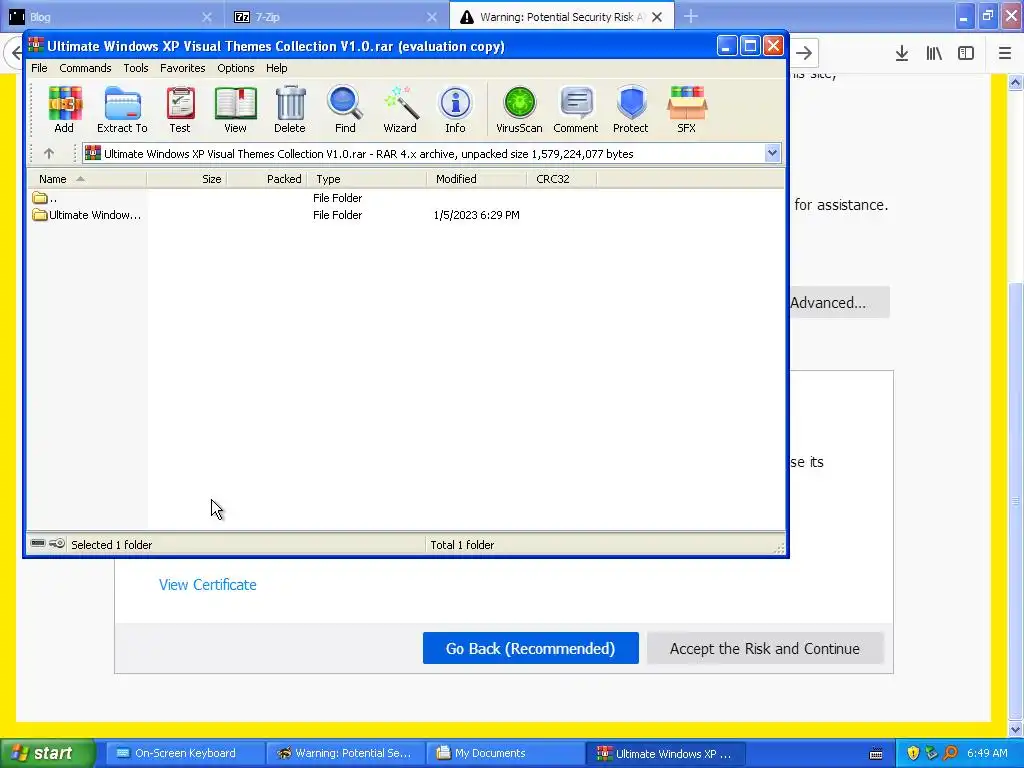This screenshot has height=768, width=1024.
Task: Open the Find magnifier tool
Action: pyautogui.click(x=345, y=110)
